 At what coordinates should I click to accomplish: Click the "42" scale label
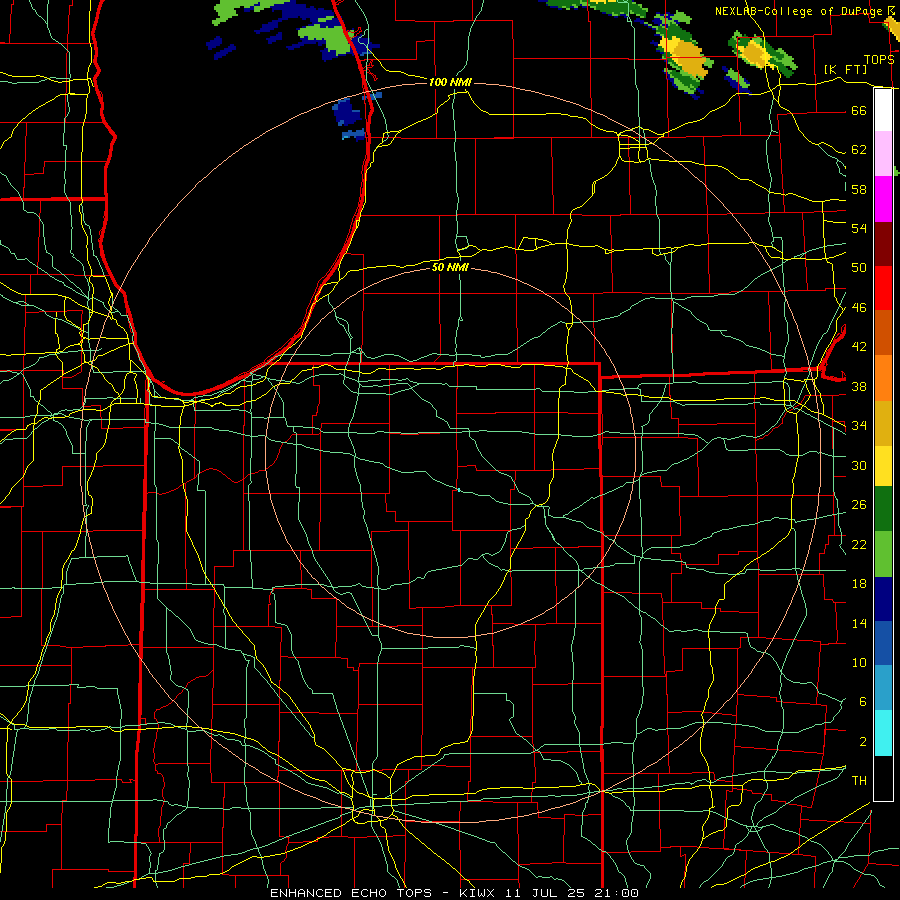(859, 347)
